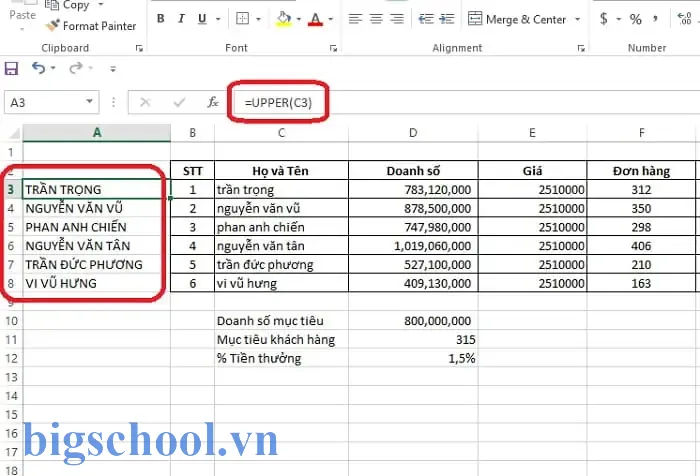Open font color dropdown arrow

tap(331, 19)
